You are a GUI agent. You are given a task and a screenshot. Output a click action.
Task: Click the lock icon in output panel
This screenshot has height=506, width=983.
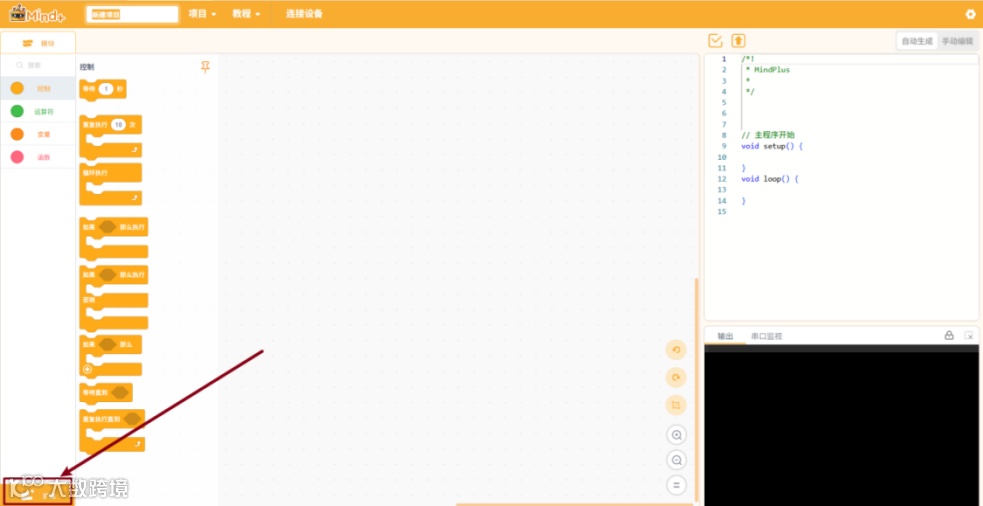pyautogui.click(x=949, y=335)
